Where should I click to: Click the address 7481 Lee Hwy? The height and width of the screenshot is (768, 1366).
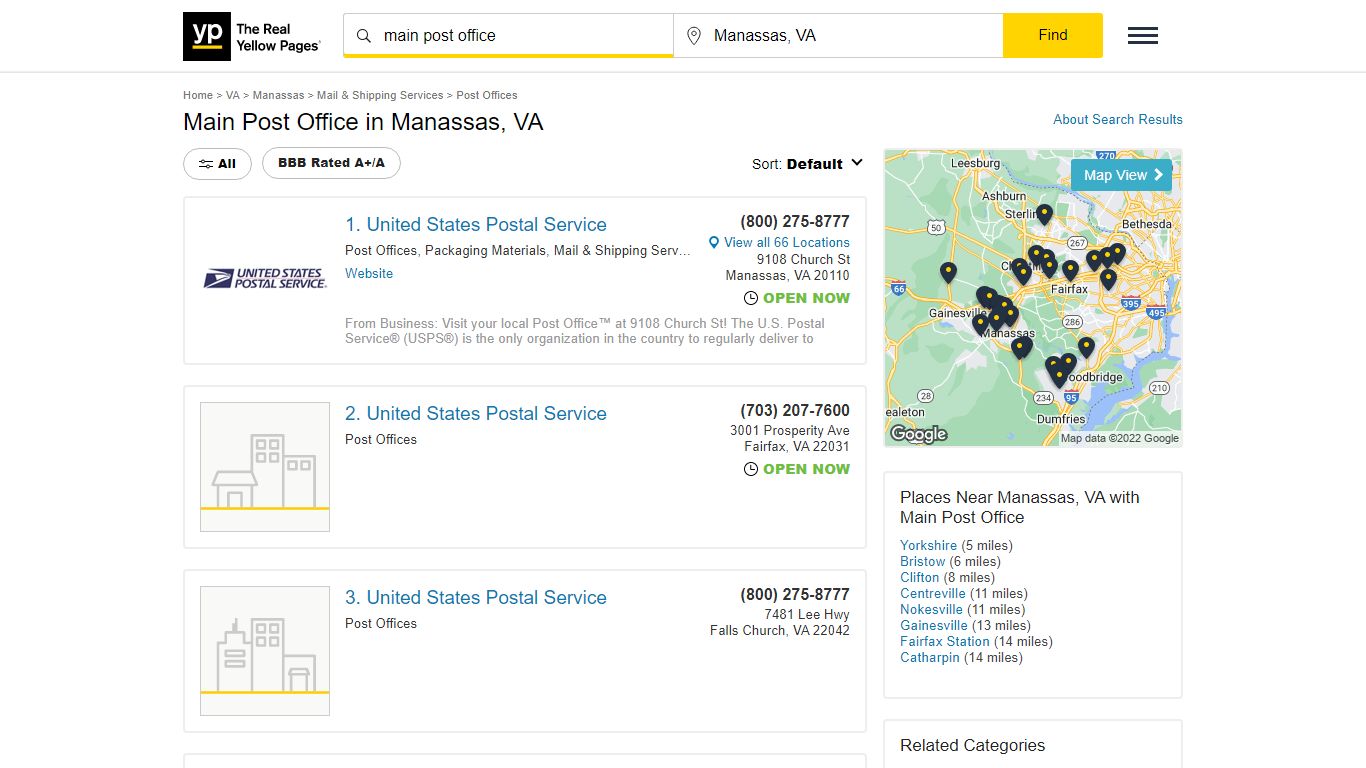(807, 615)
